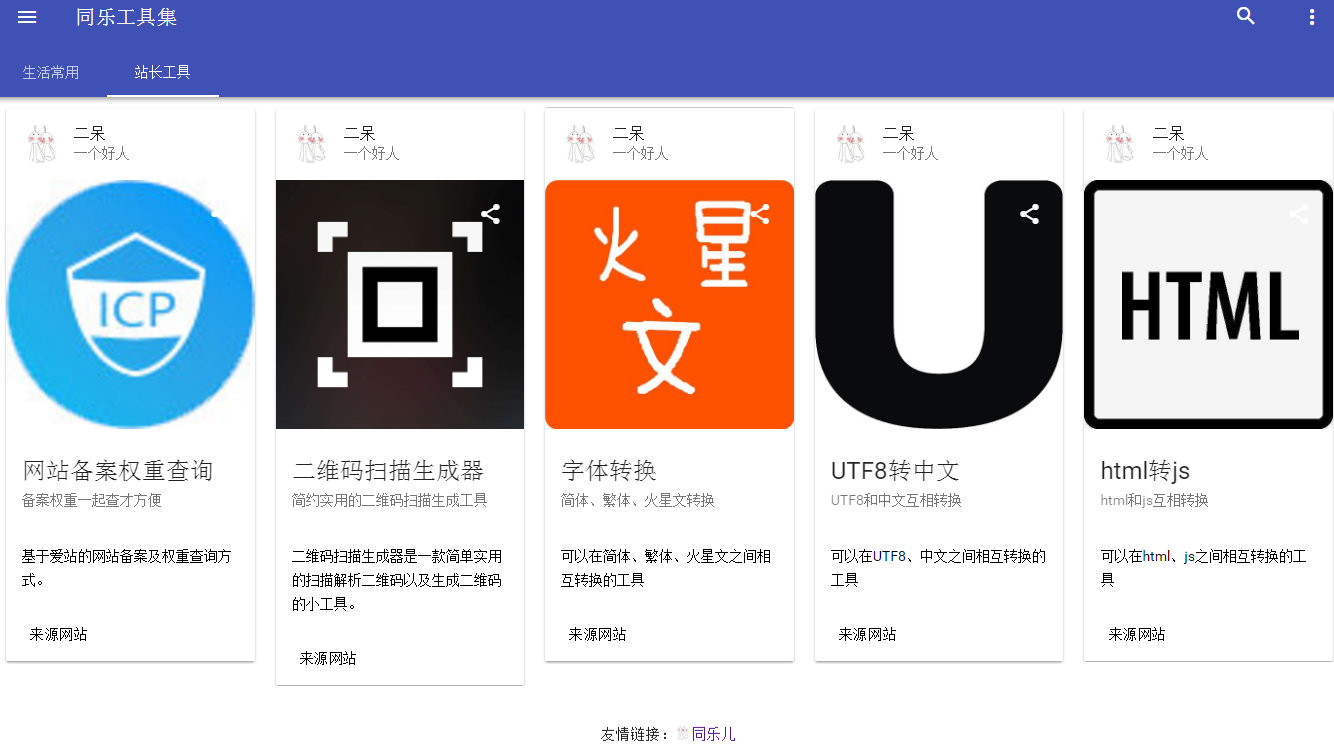The image size is (1334, 753).
Task: Click the search magnifier icon
Action: point(1246,16)
